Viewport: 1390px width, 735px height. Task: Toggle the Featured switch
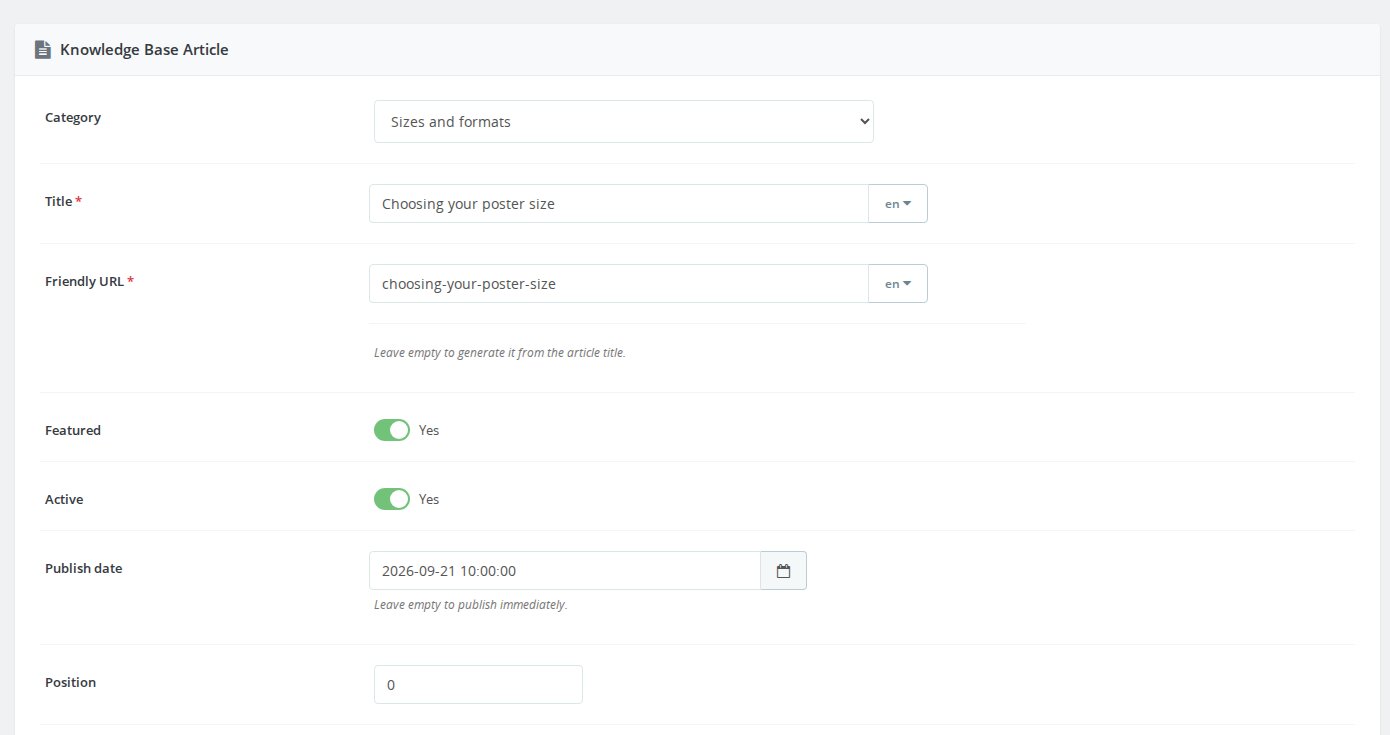(x=392, y=430)
